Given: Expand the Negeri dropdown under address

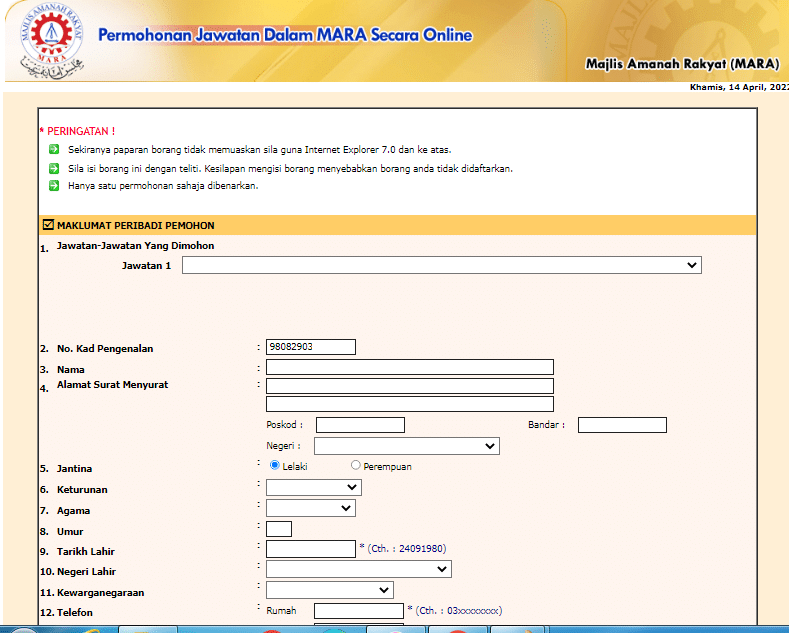Looking at the screenshot, I should [407, 446].
